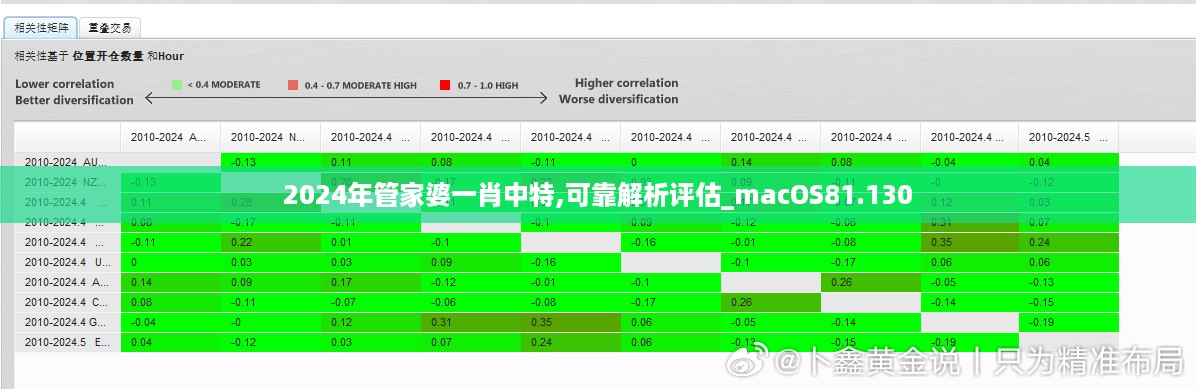Select column header '2010-2024 N...'
This screenshot has width=1196, height=389.
point(271,137)
